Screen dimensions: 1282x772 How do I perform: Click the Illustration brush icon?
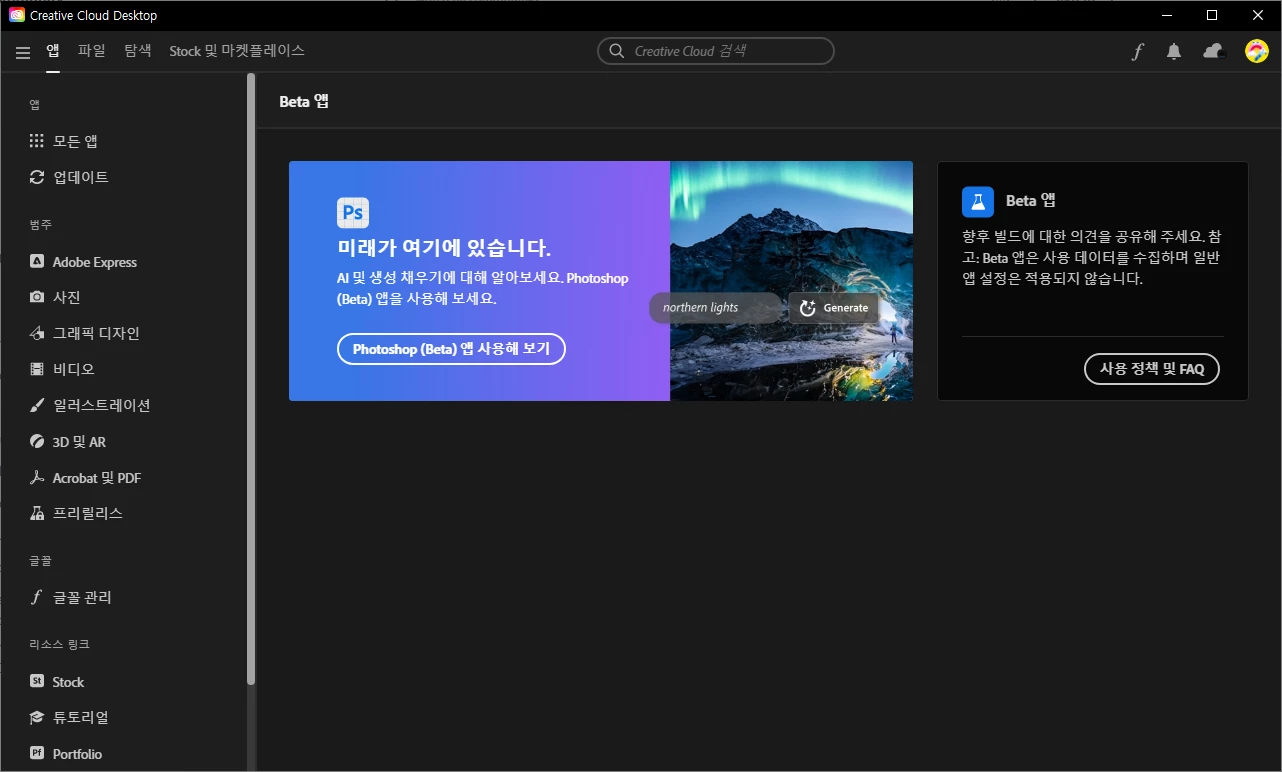(37, 405)
